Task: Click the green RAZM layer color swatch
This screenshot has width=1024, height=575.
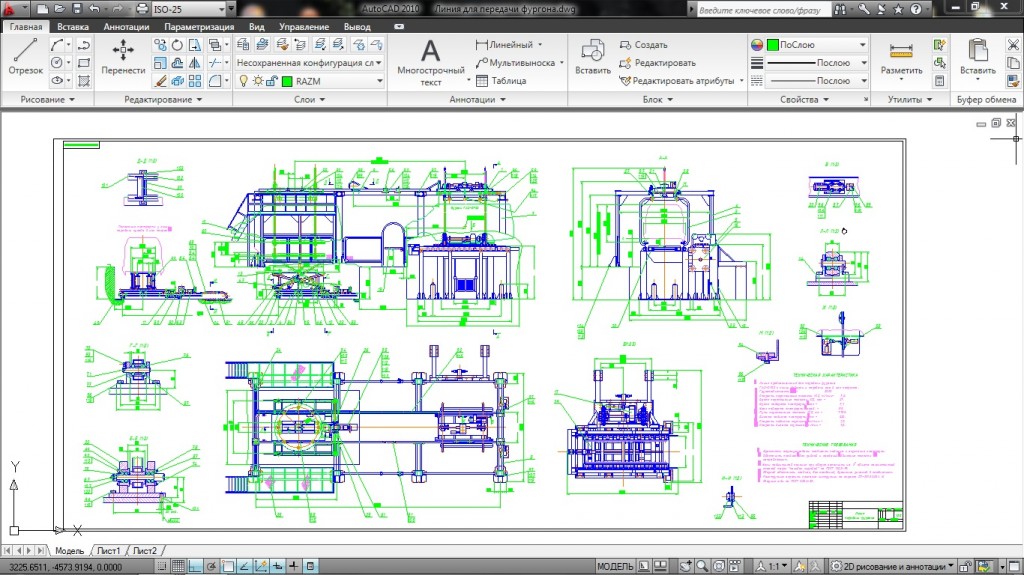Action: 287,81
